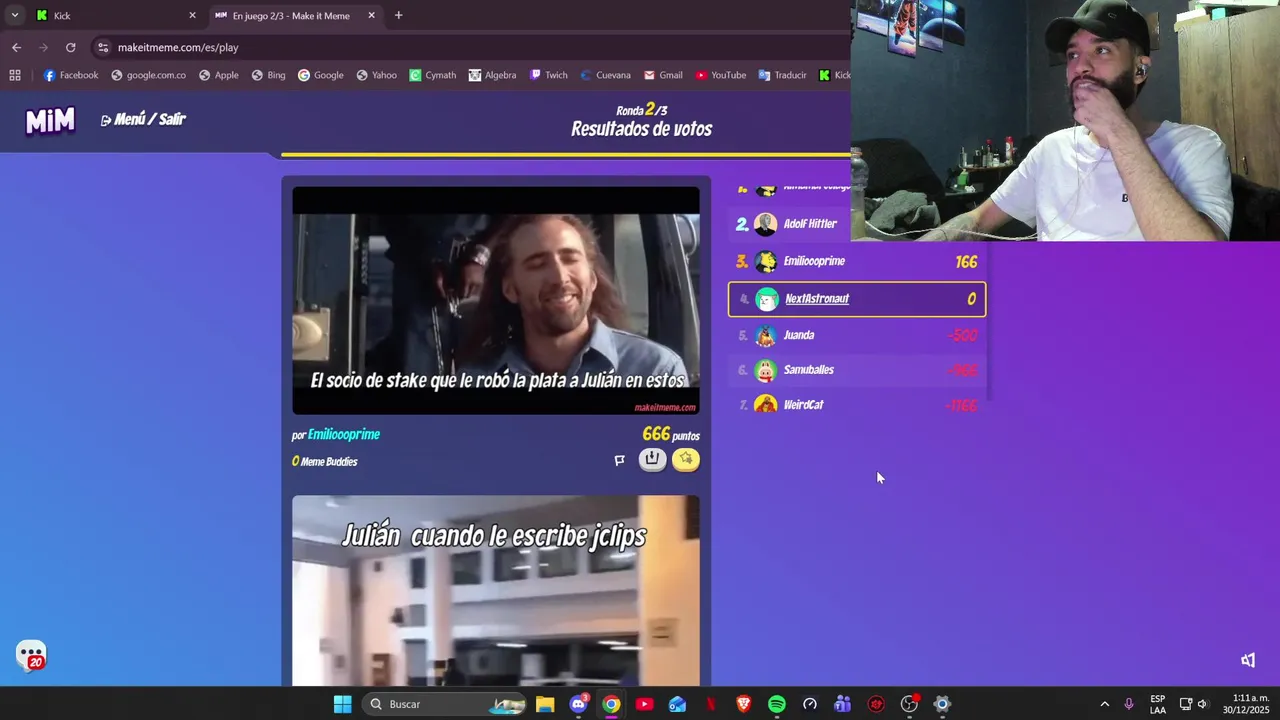Open the system volume control
1280x720 pixels.
[1202, 704]
